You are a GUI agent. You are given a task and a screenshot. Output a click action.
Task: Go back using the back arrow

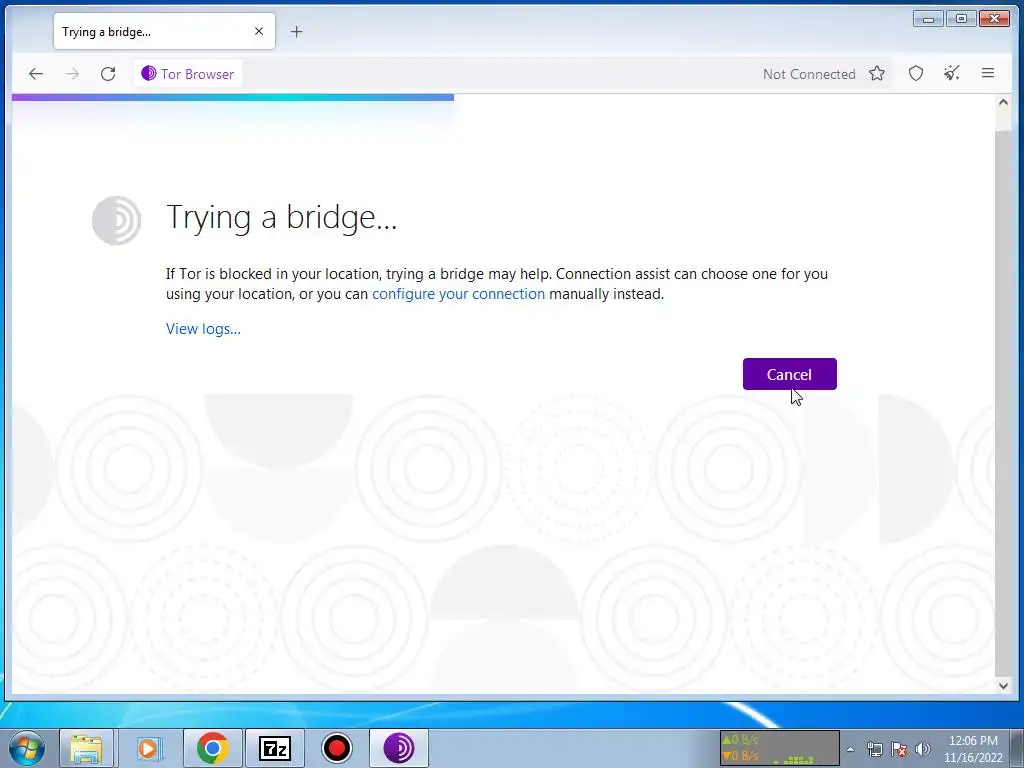(36, 74)
